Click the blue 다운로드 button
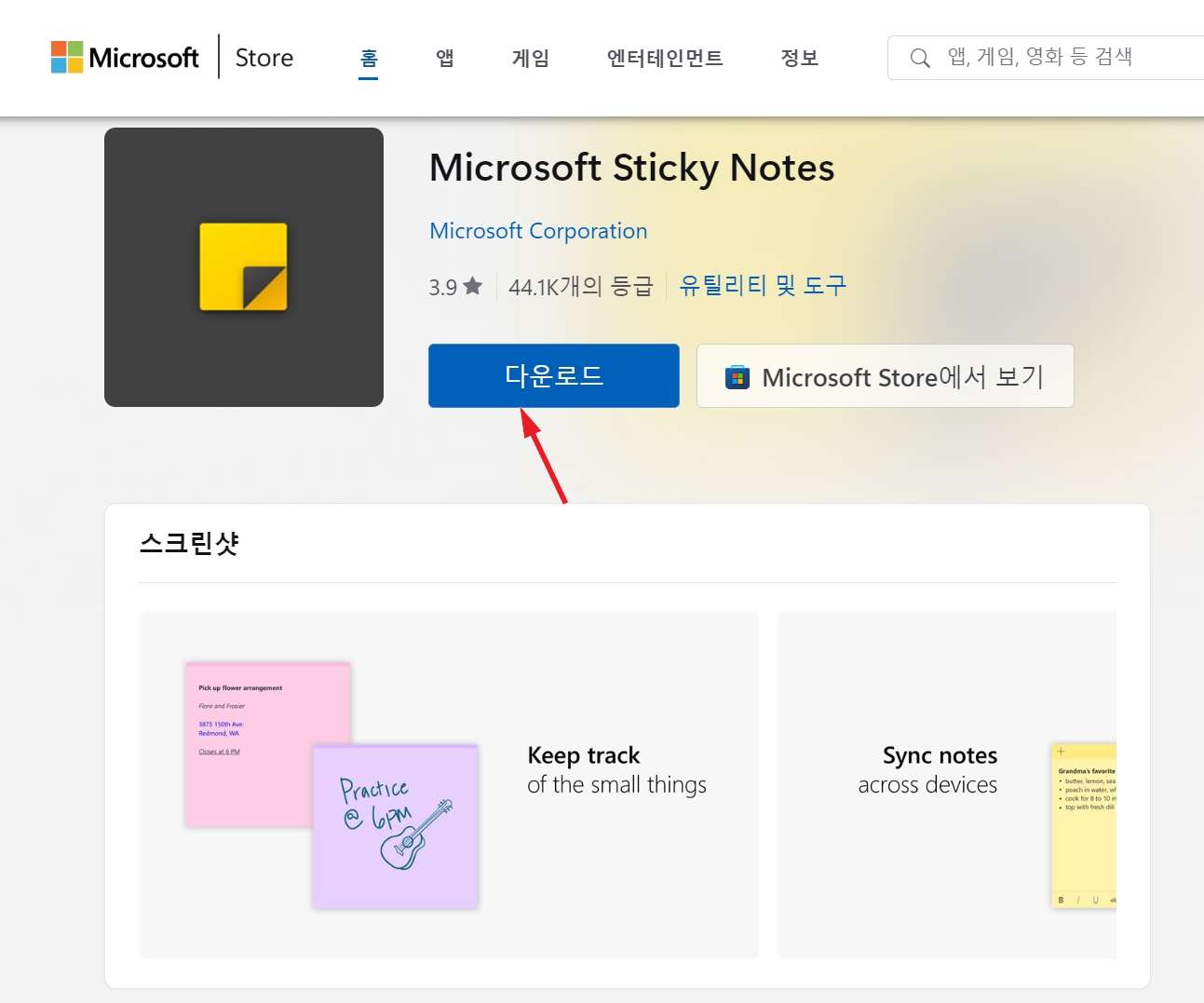 (x=554, y=375)
